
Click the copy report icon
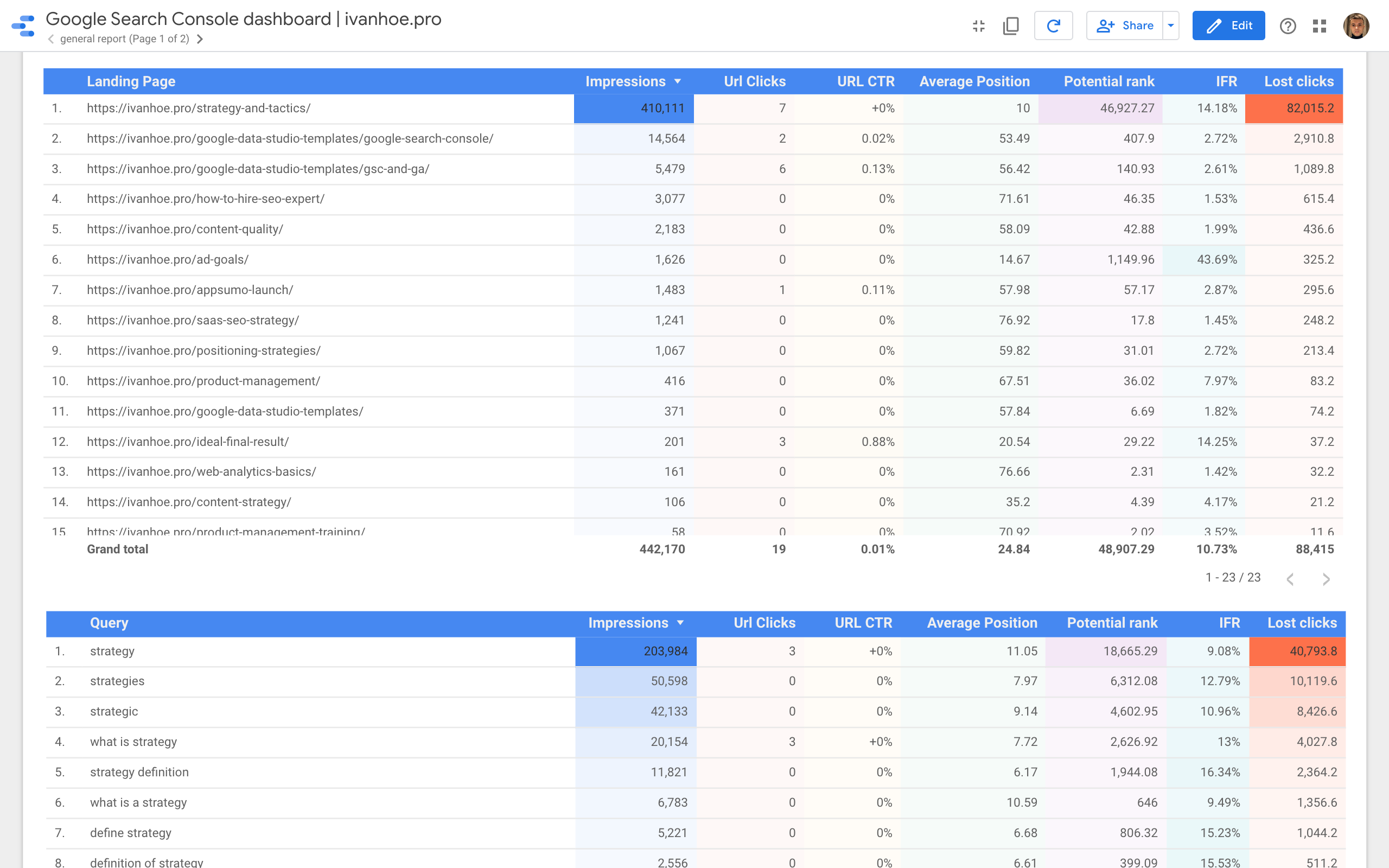(1010, 25)
